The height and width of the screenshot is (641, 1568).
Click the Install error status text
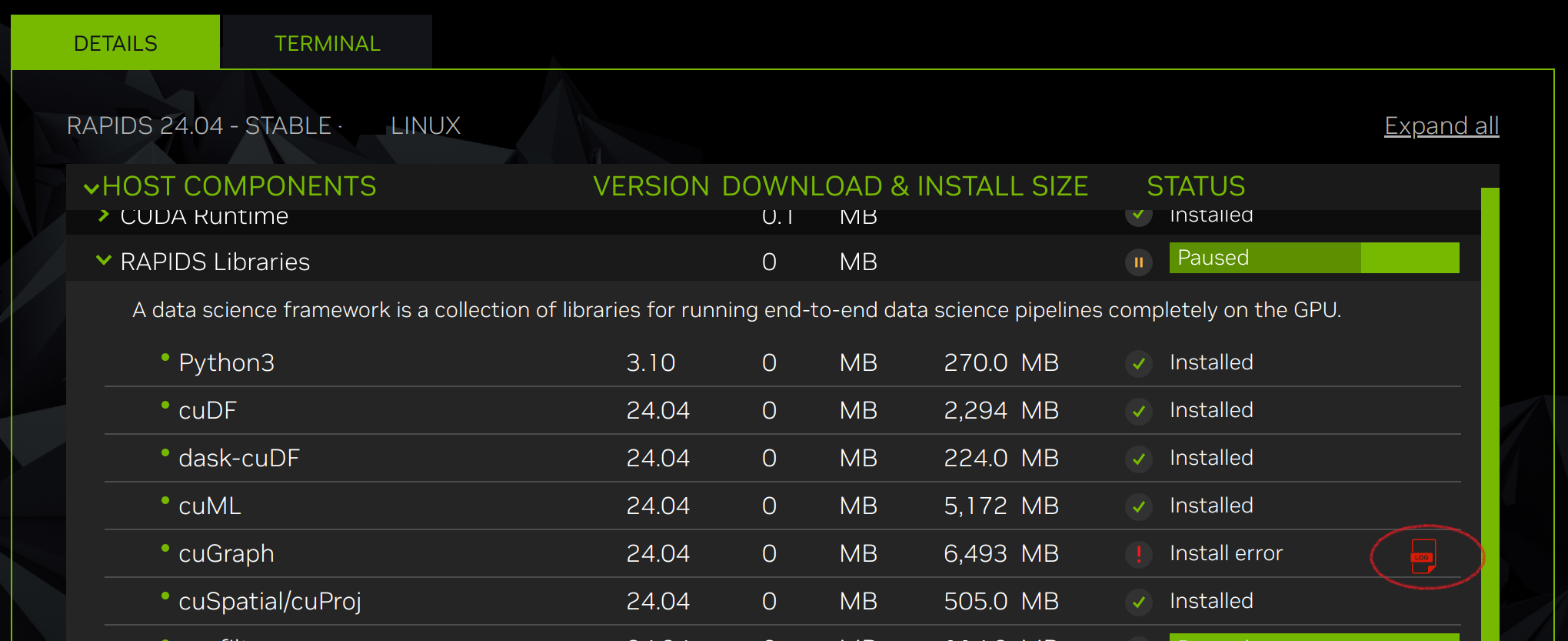point(1226,553)
